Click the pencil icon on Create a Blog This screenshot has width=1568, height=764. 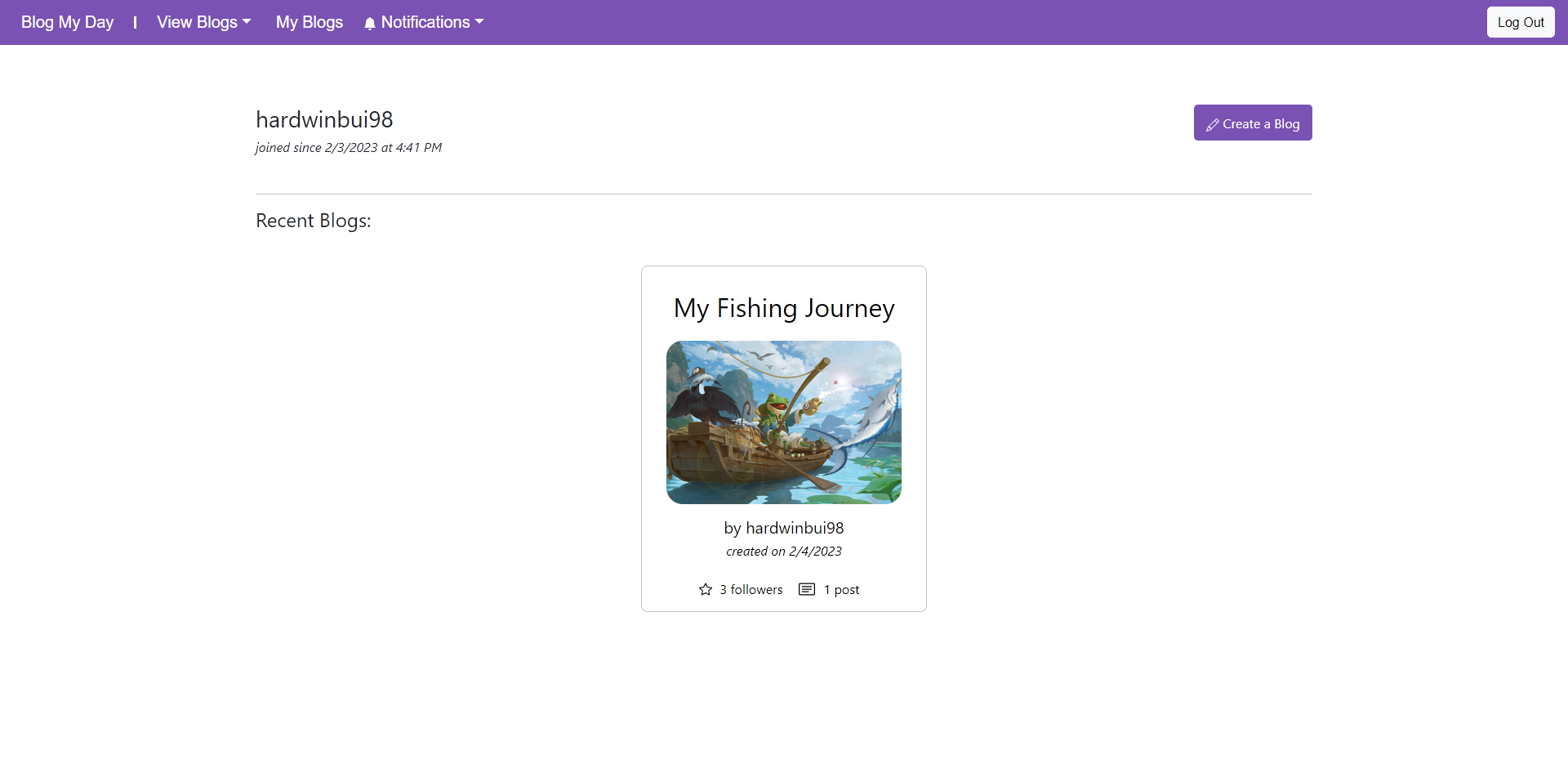(x=1214, y=123)
